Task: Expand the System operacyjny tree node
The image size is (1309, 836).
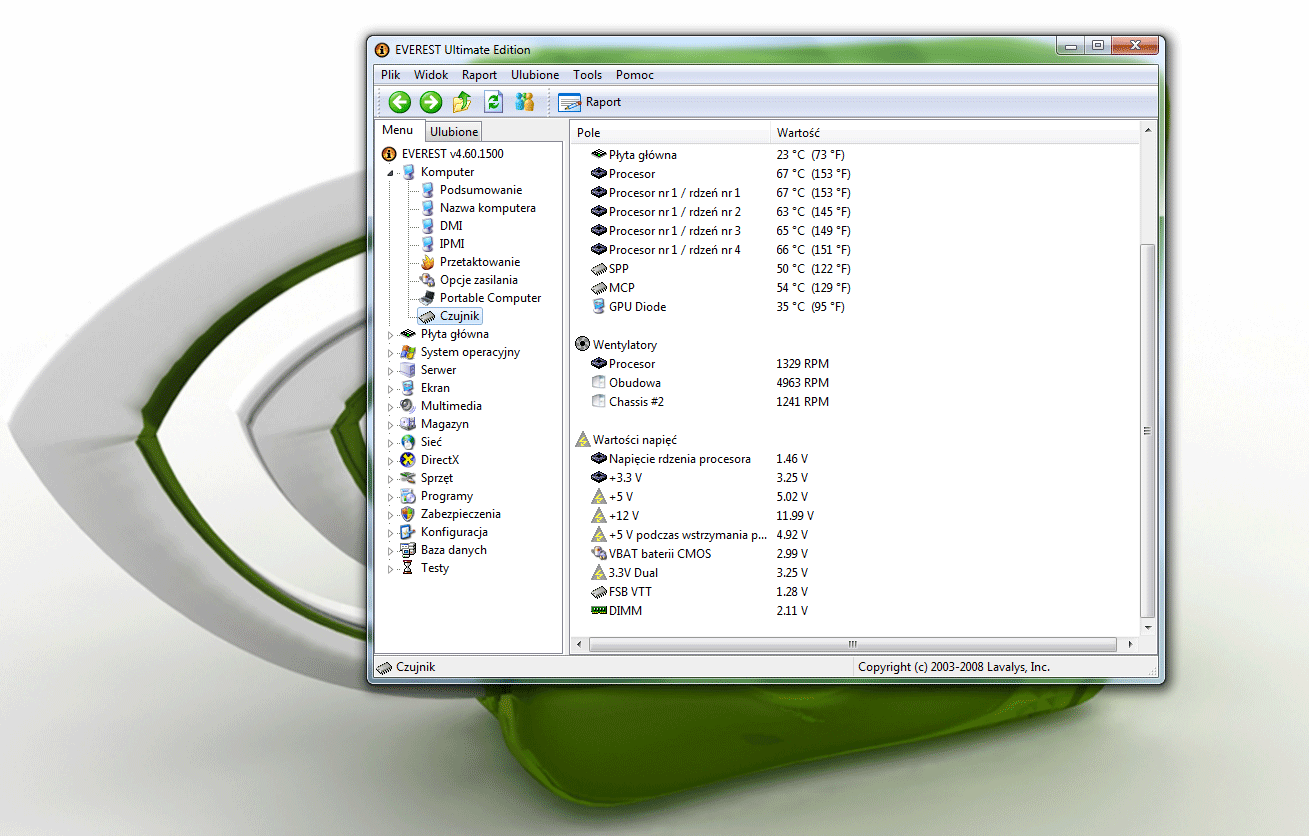Action: click(x=391, y=353)
